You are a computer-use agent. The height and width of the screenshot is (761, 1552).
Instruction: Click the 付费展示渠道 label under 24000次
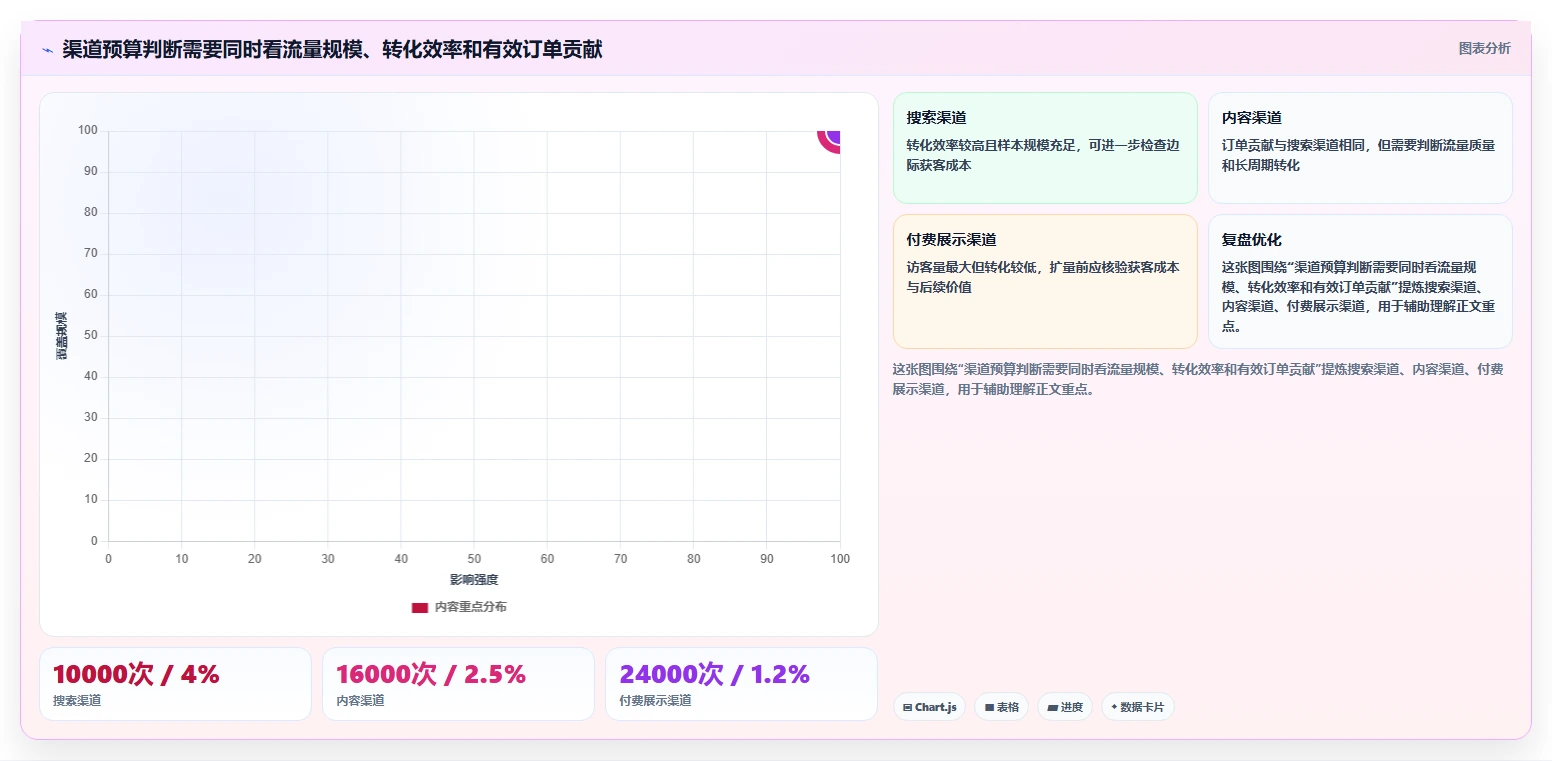[655, 701]
